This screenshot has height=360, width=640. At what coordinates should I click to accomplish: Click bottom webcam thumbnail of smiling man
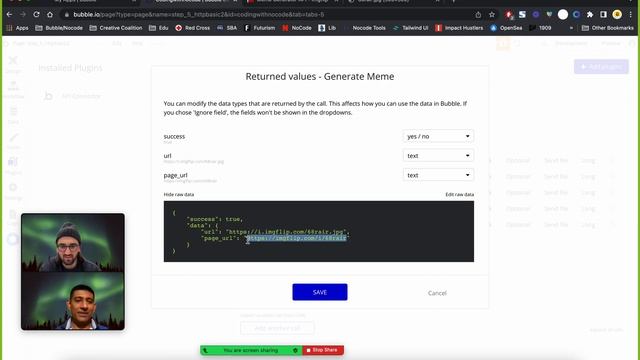(x=73, y=301)
